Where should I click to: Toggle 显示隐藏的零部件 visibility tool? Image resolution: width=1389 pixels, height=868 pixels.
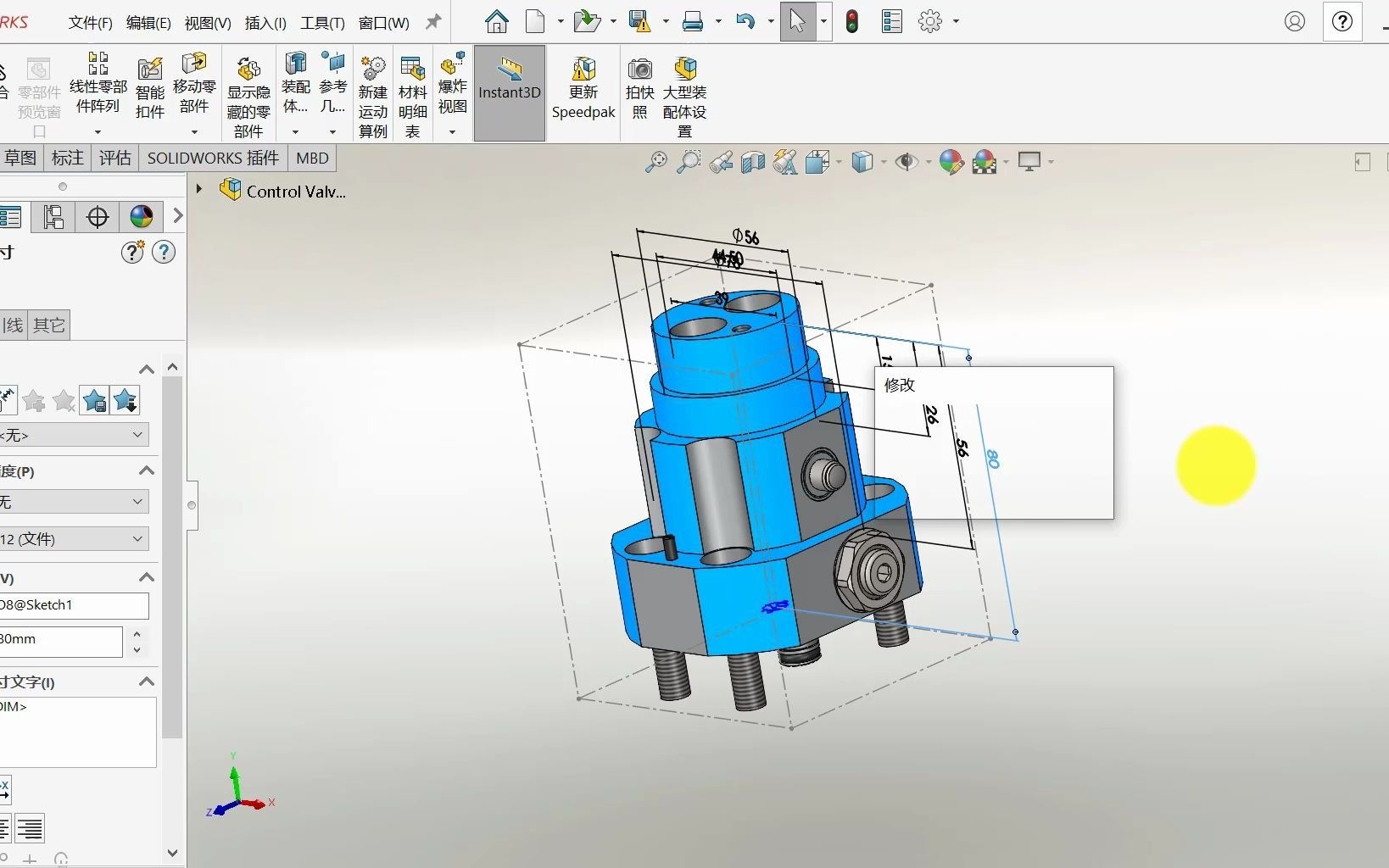click(248, 93)
